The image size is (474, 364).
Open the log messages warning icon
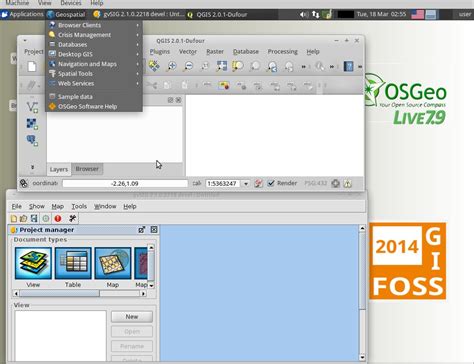(x=348, y=183)
